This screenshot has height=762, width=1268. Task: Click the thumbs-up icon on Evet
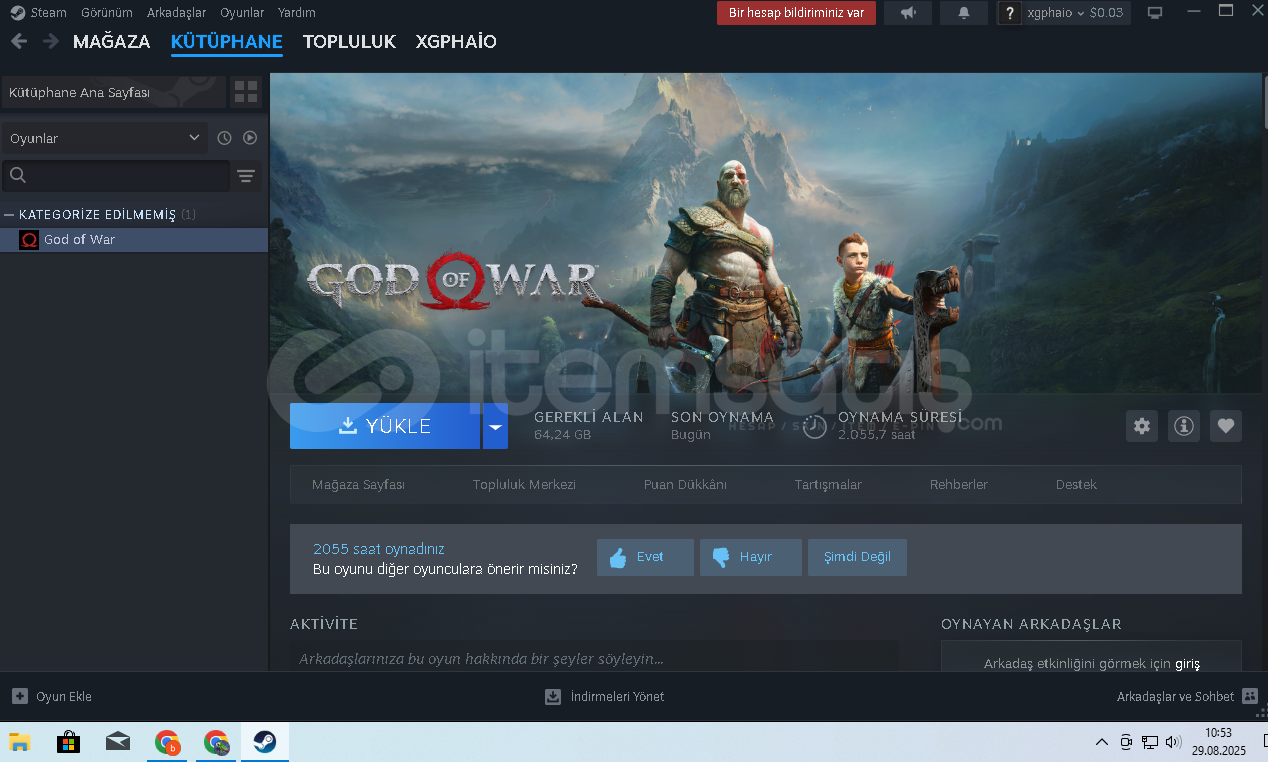pyautogui.click(x=617, y=557)
